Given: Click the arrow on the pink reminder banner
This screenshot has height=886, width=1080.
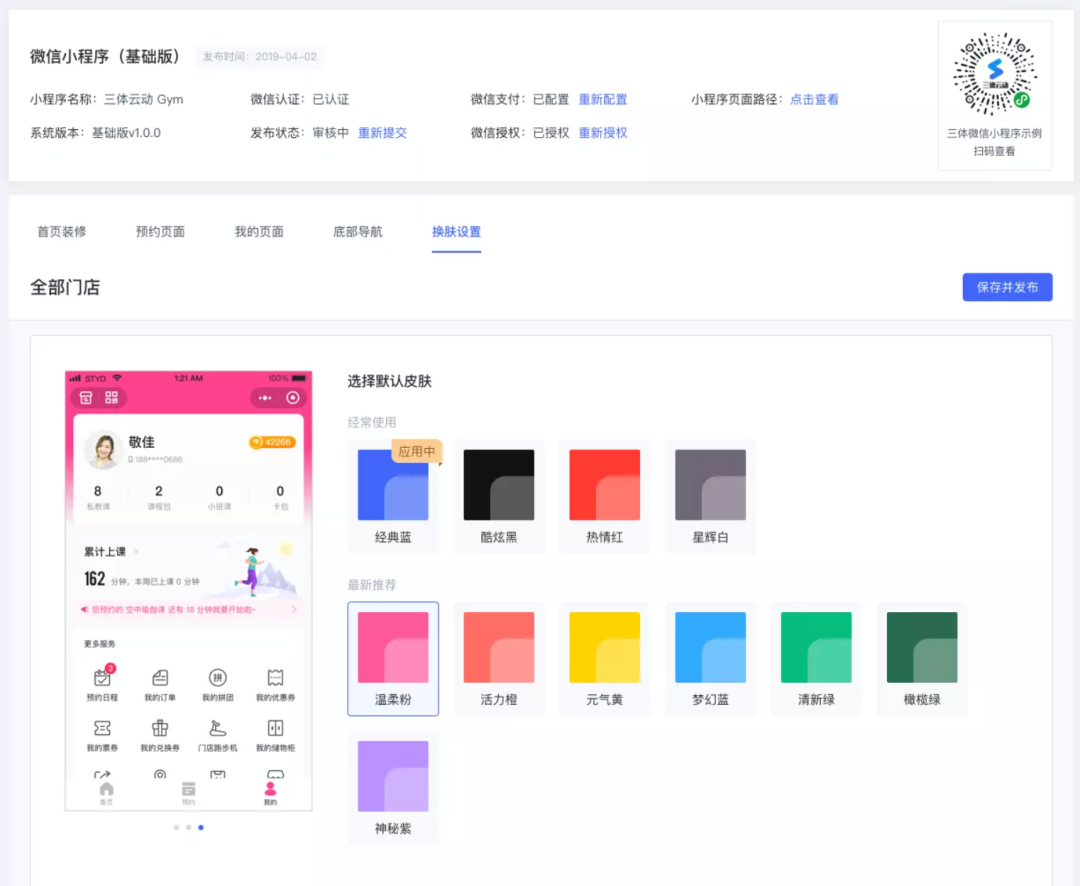Looking at the screenshot, I should click(294, 610).
